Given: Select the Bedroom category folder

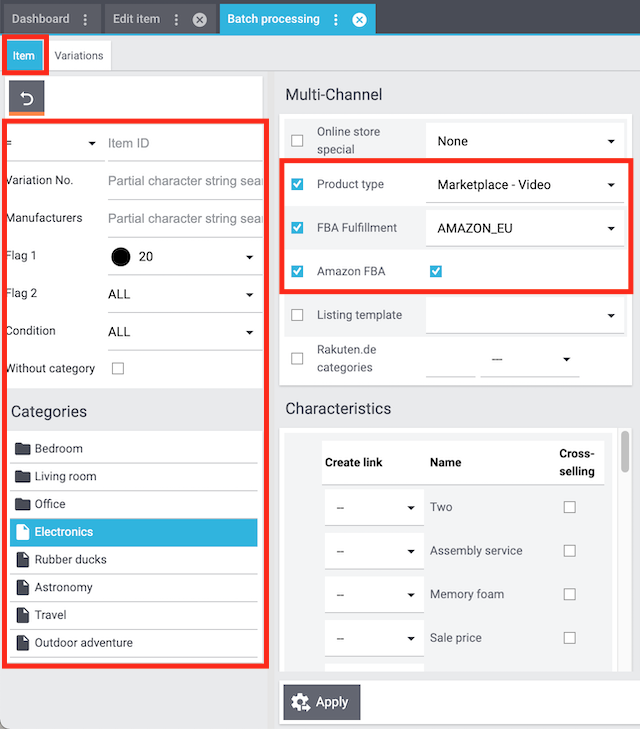Looking at the screenshot, I should 59,449.
